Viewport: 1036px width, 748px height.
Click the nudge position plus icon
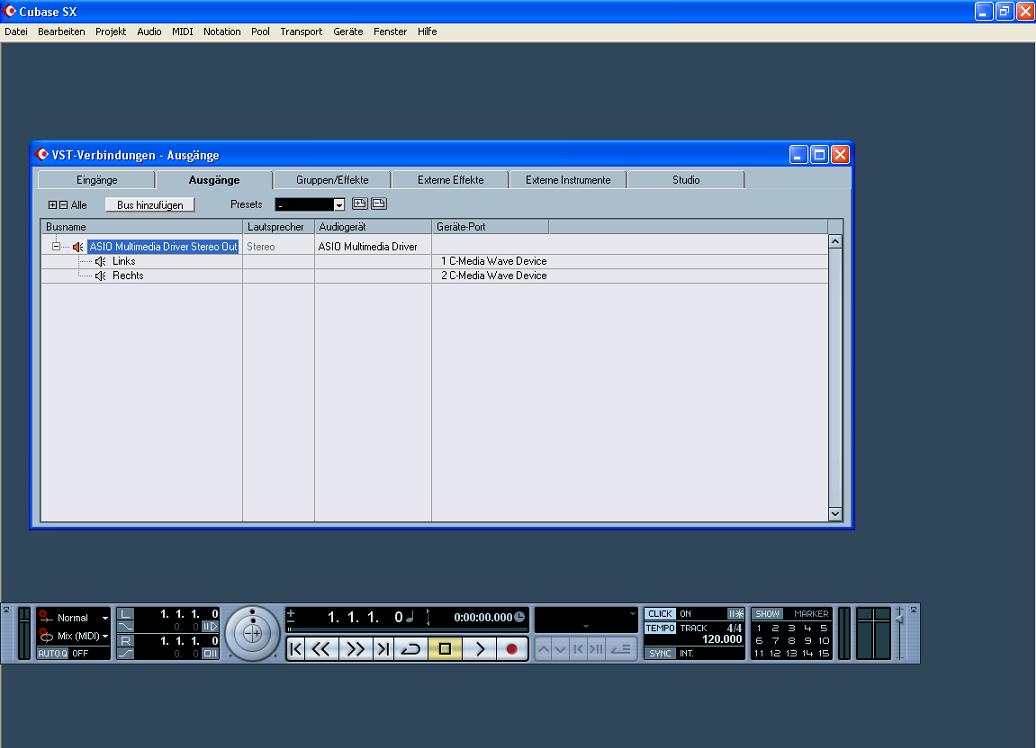pos(291,613)
